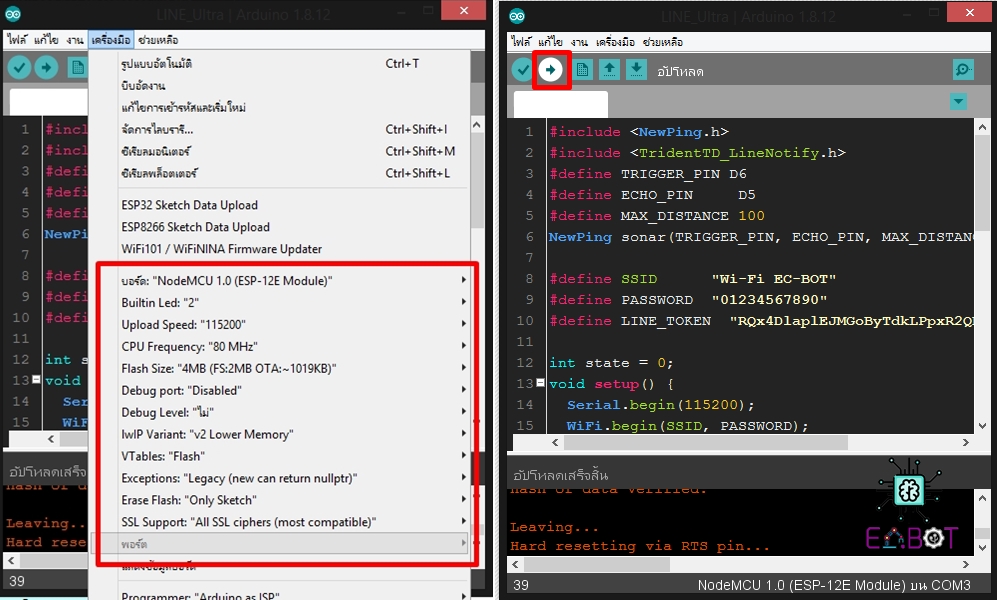Viewport: 997px width, 600px height.
Task: Open Serial Monitor magnifier icon in right window
Action: tap(963, 69)
